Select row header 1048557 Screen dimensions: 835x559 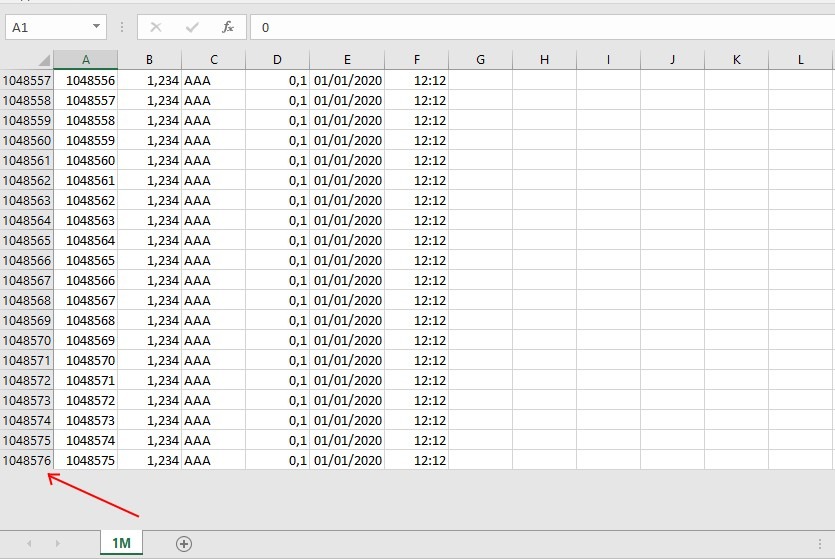[x=27, y=80]
